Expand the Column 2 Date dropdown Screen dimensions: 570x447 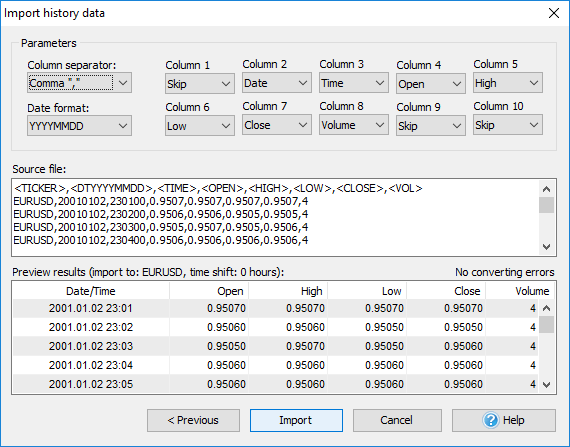pyautogui.click(x=277, y=83)
